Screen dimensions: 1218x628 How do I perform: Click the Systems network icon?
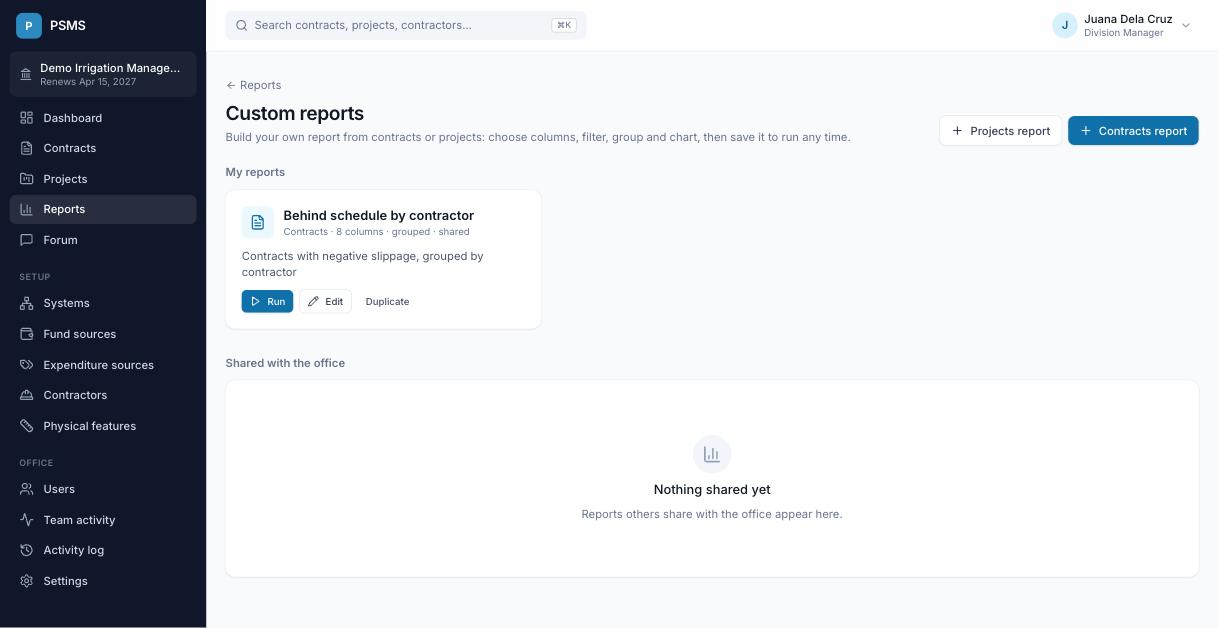27,303
